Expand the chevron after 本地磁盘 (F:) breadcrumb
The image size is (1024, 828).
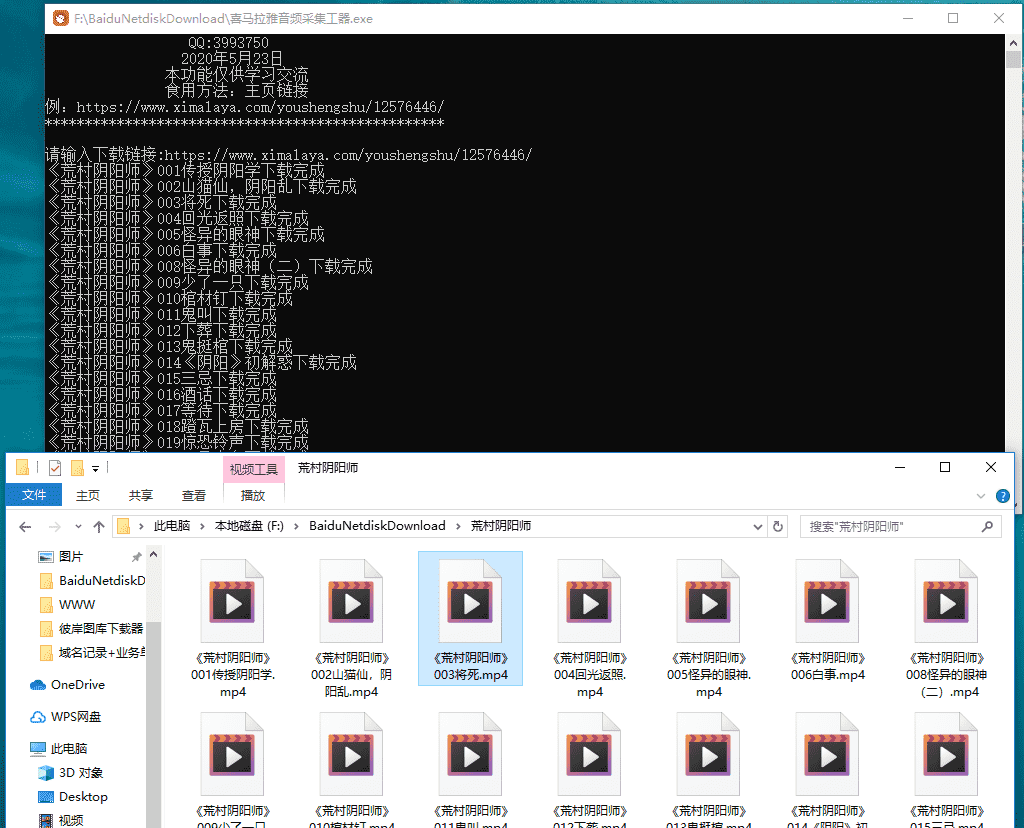coord(296,526)
